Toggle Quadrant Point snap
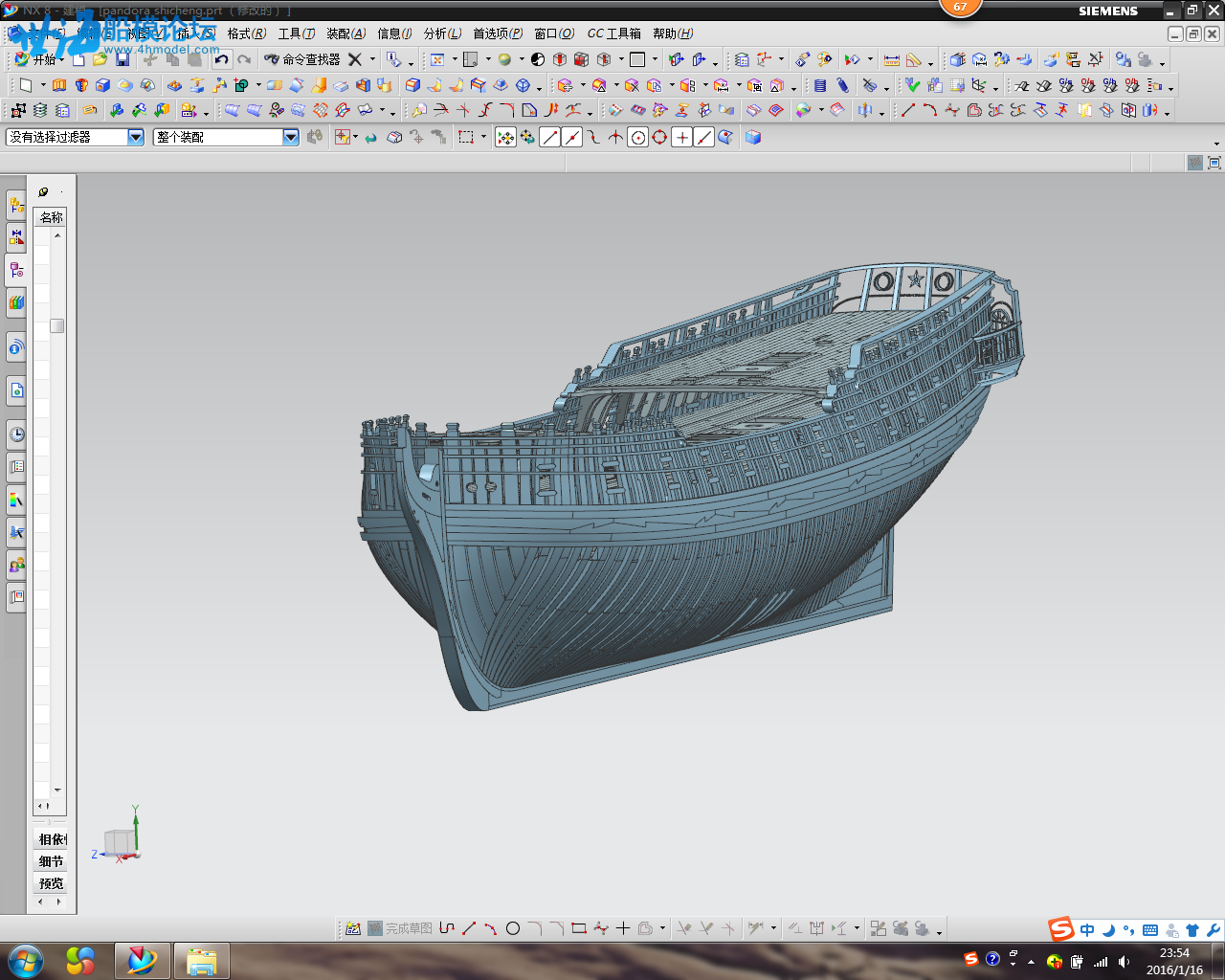Image resolution: width=1225 pixels, height=980 pixels. (x=659, y=137)
